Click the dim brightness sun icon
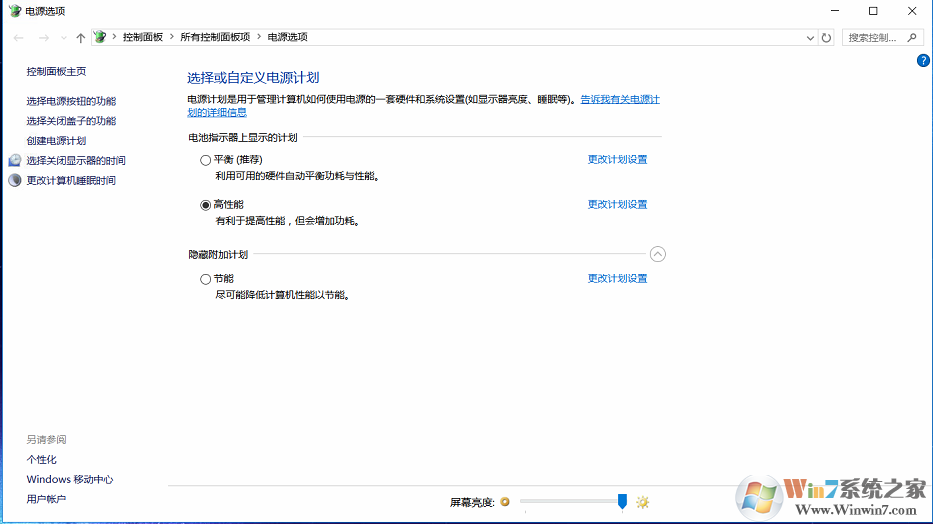933x524 pixels. [505, 502]
